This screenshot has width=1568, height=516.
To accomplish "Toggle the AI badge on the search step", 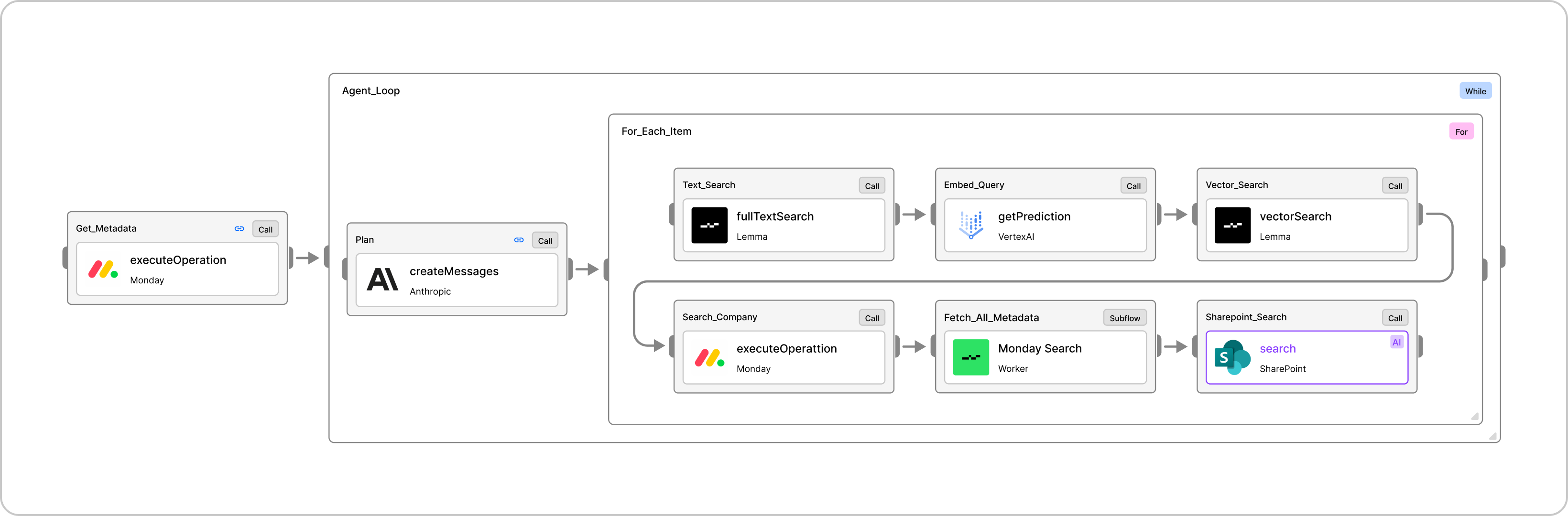I will [x=1396, y=341].
